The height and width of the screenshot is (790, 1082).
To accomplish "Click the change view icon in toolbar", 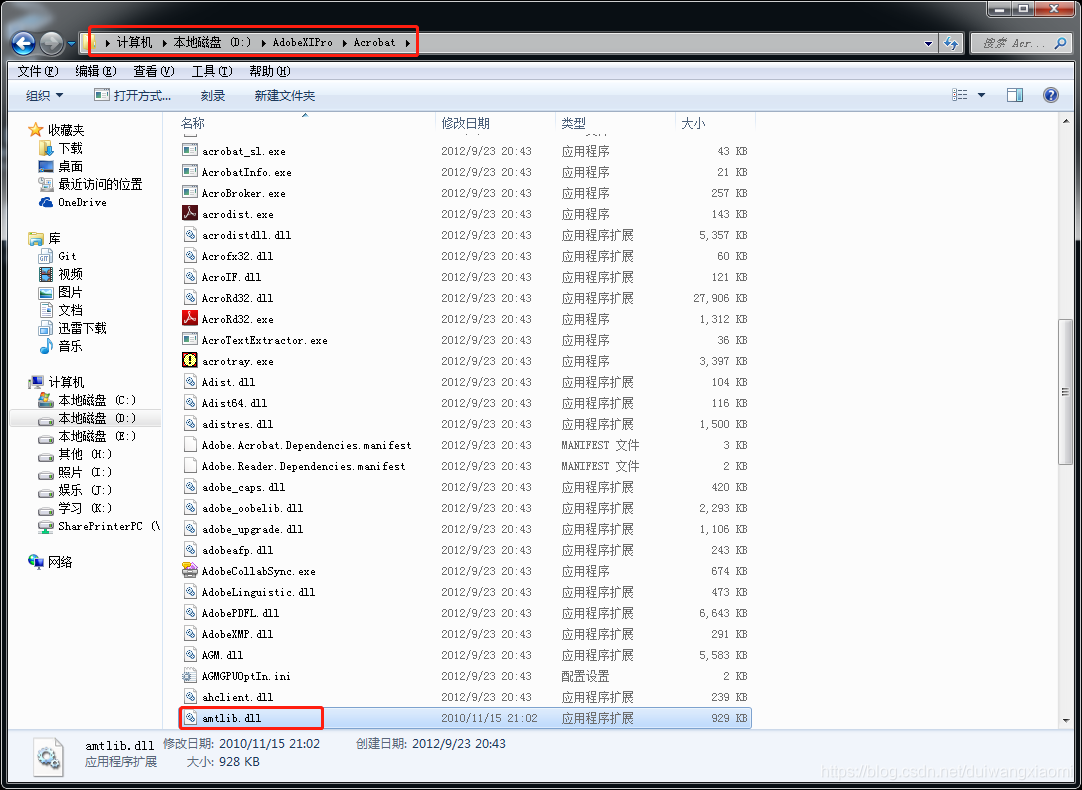I will (960, 95).
